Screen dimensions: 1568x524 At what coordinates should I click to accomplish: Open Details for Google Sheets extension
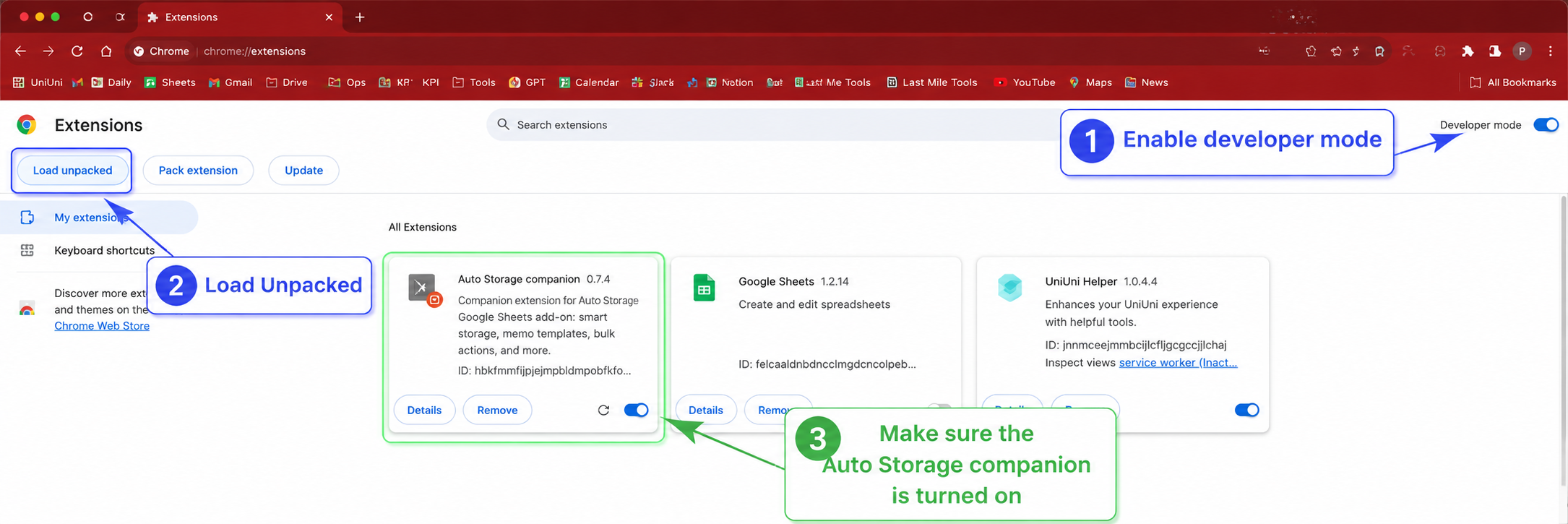click(x=705, y=410)
